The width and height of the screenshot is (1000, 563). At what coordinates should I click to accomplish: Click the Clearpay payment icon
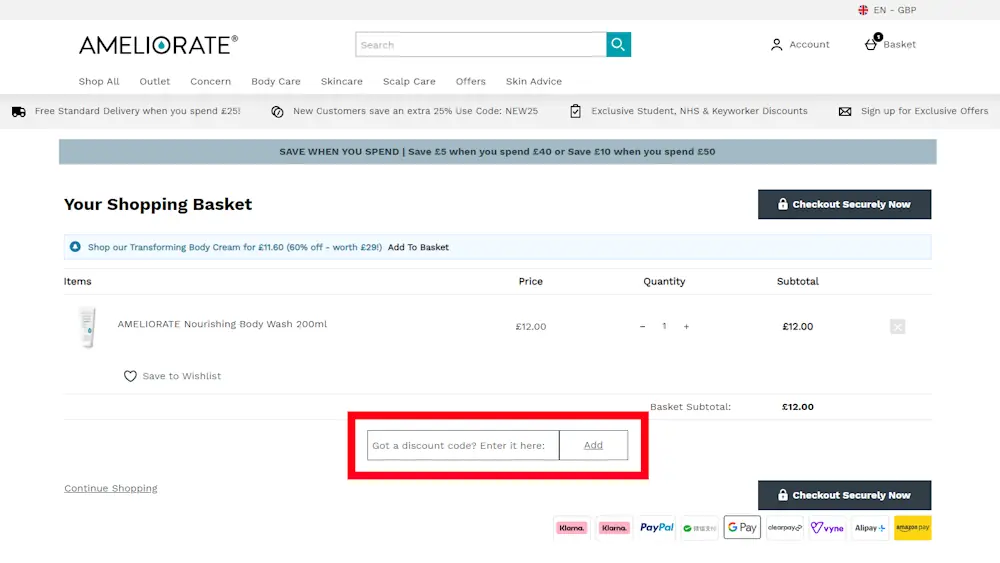pos(784,528)
